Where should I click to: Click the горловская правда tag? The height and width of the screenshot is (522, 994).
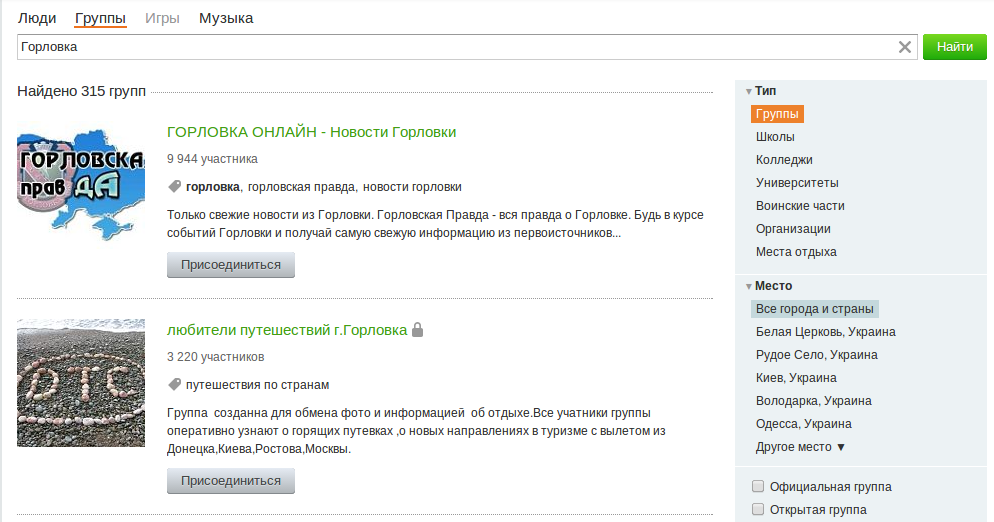pyautogui.click(x=301, y=186)
